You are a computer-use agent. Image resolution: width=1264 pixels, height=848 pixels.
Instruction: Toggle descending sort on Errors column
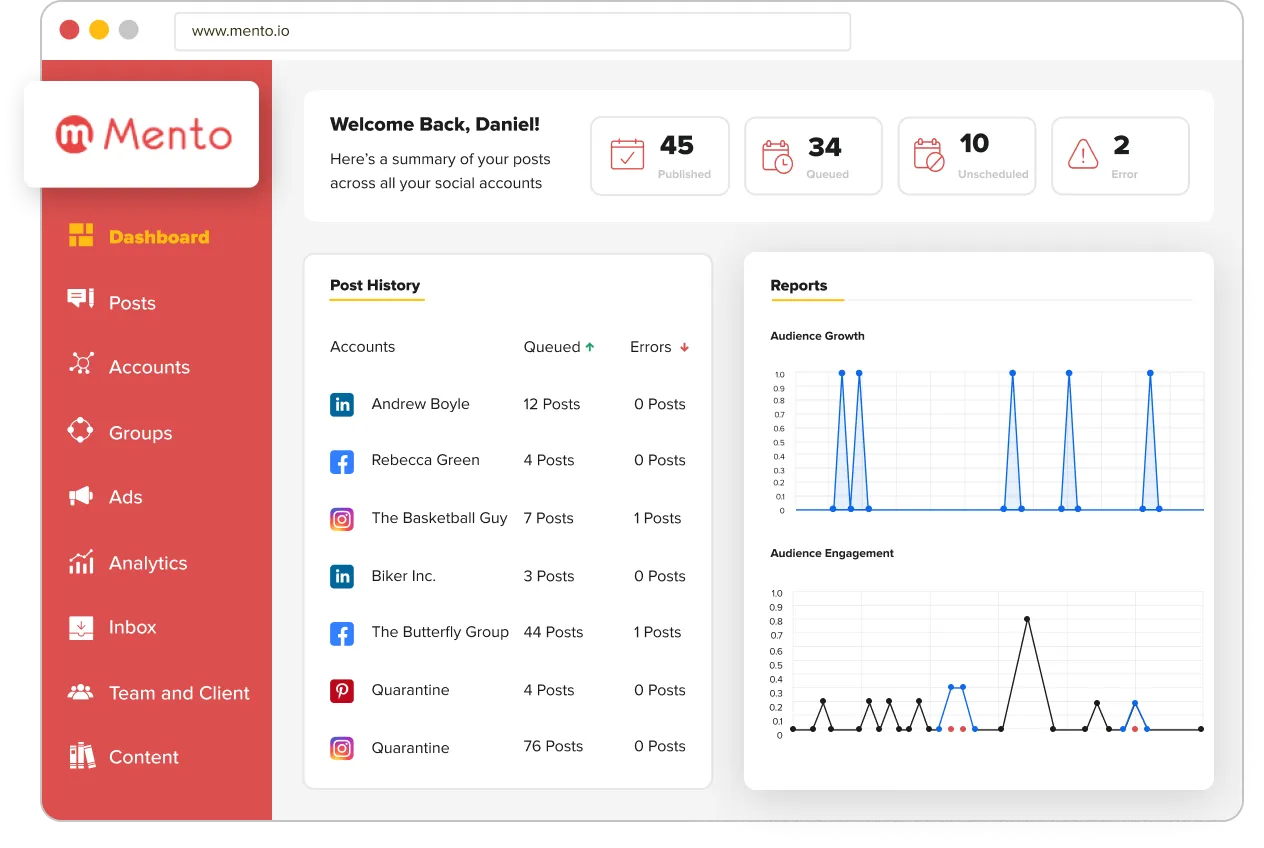pyautogui.click(x=684, y=346)
